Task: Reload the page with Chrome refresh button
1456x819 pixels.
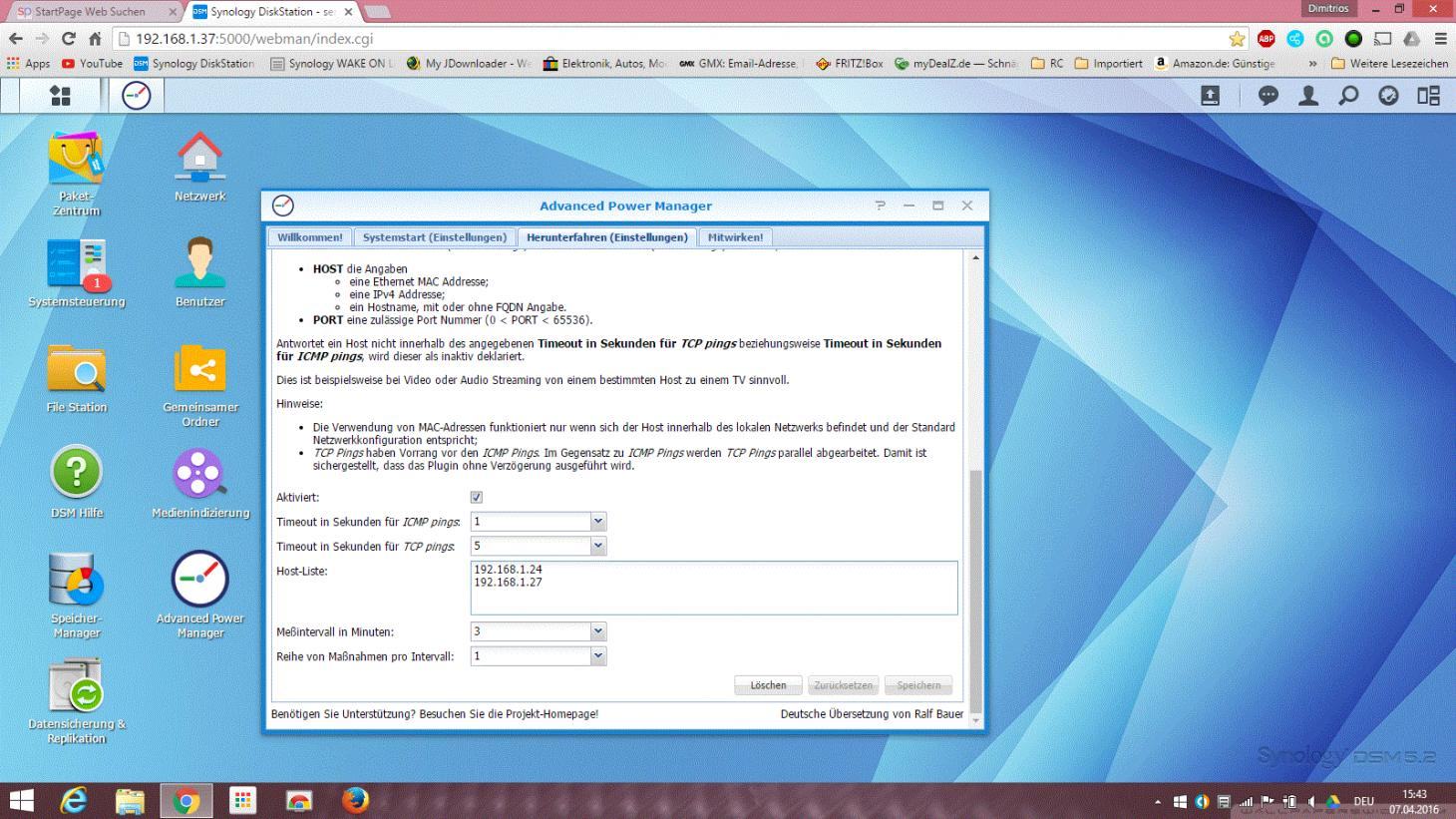Action: (68, 39)
